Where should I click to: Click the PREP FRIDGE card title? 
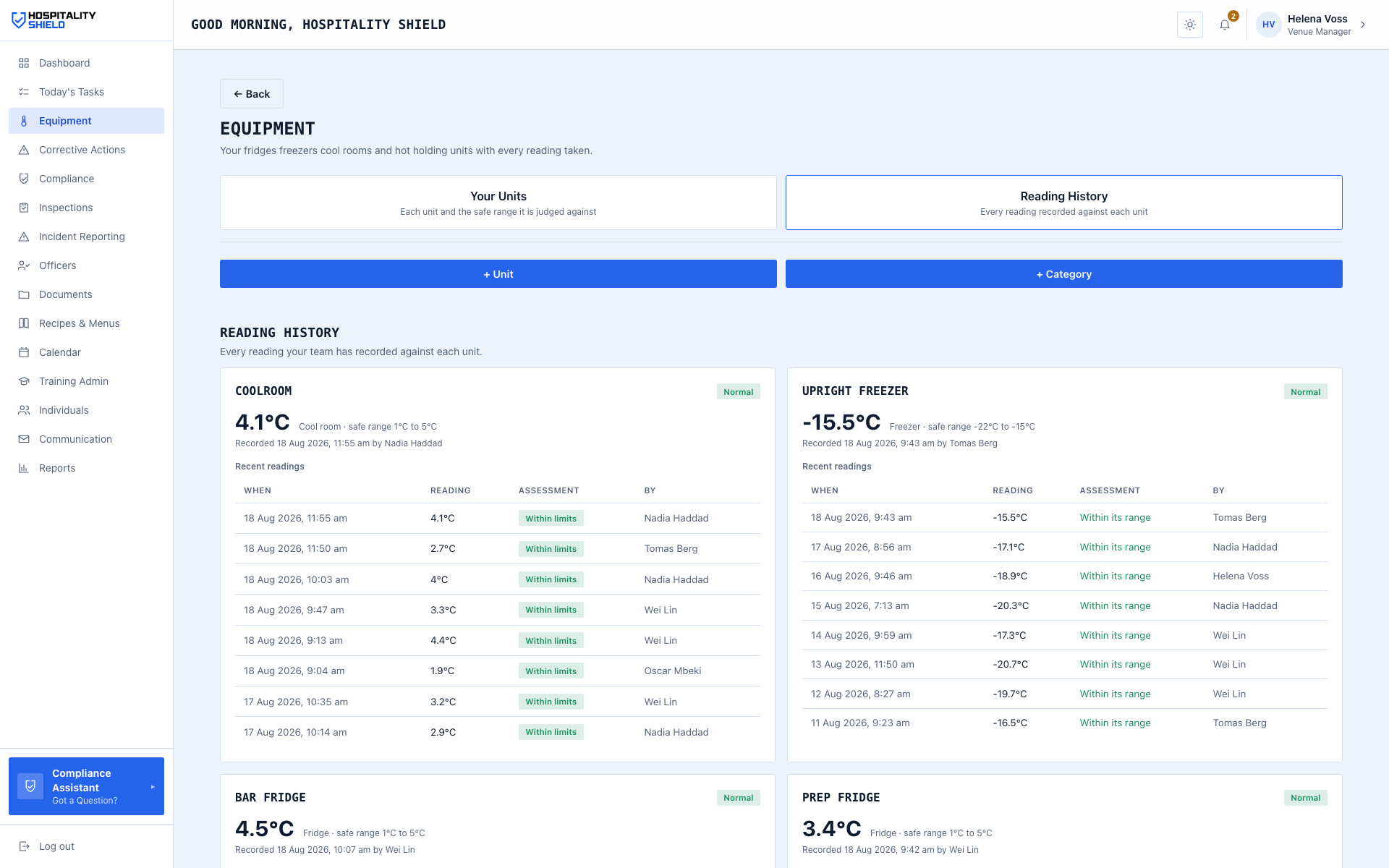[x=841, y=798]
